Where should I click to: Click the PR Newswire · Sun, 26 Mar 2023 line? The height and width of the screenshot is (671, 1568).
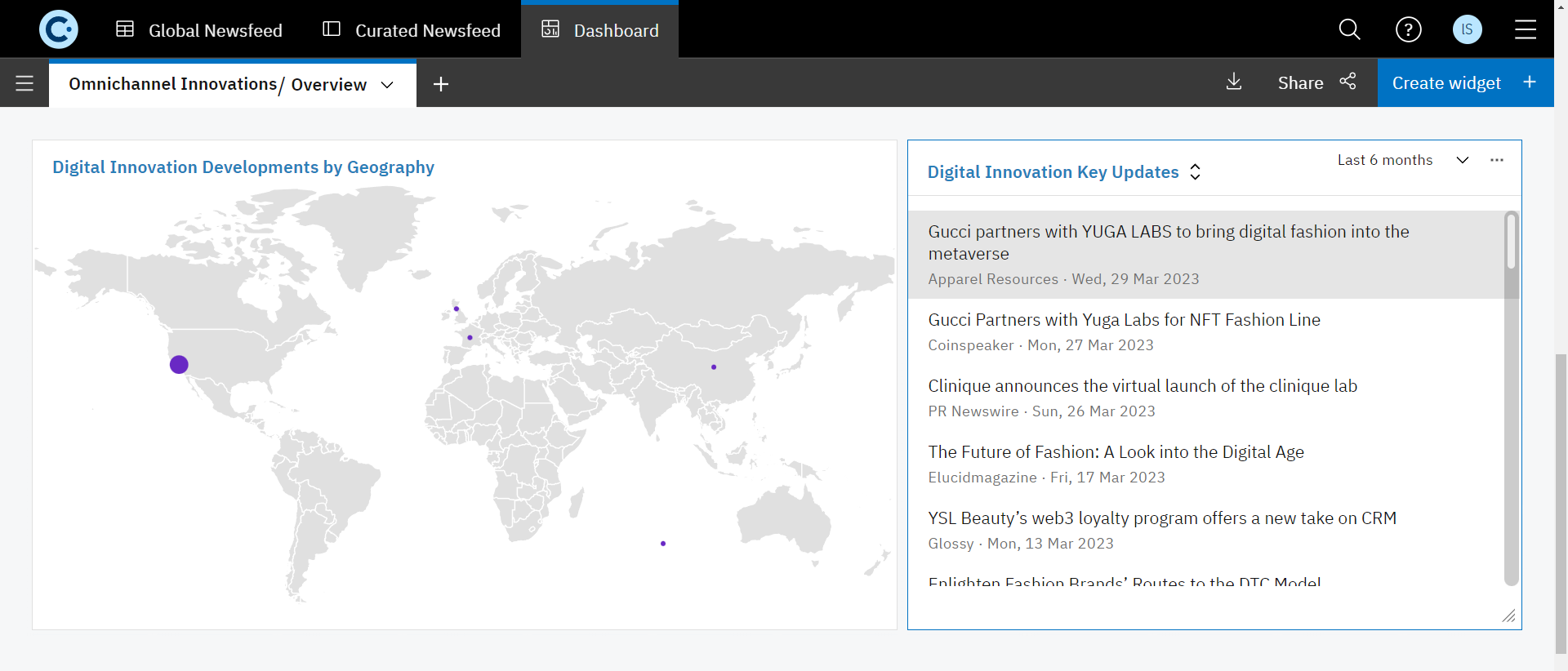pyautogui.click(x=1041, y=411)
